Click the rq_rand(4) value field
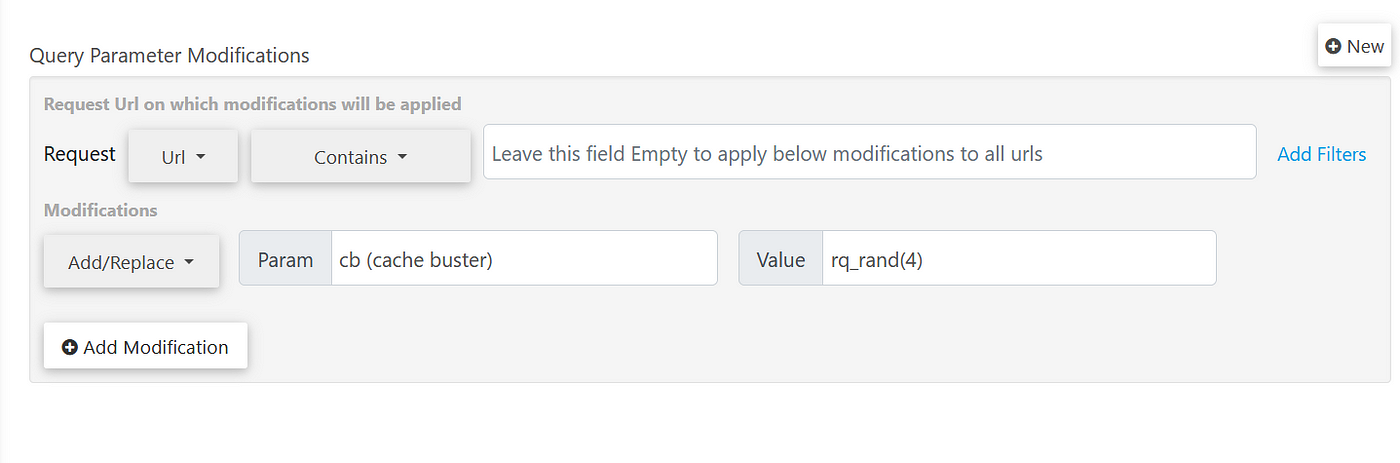1400x463 pixels. click(1019, 258)
